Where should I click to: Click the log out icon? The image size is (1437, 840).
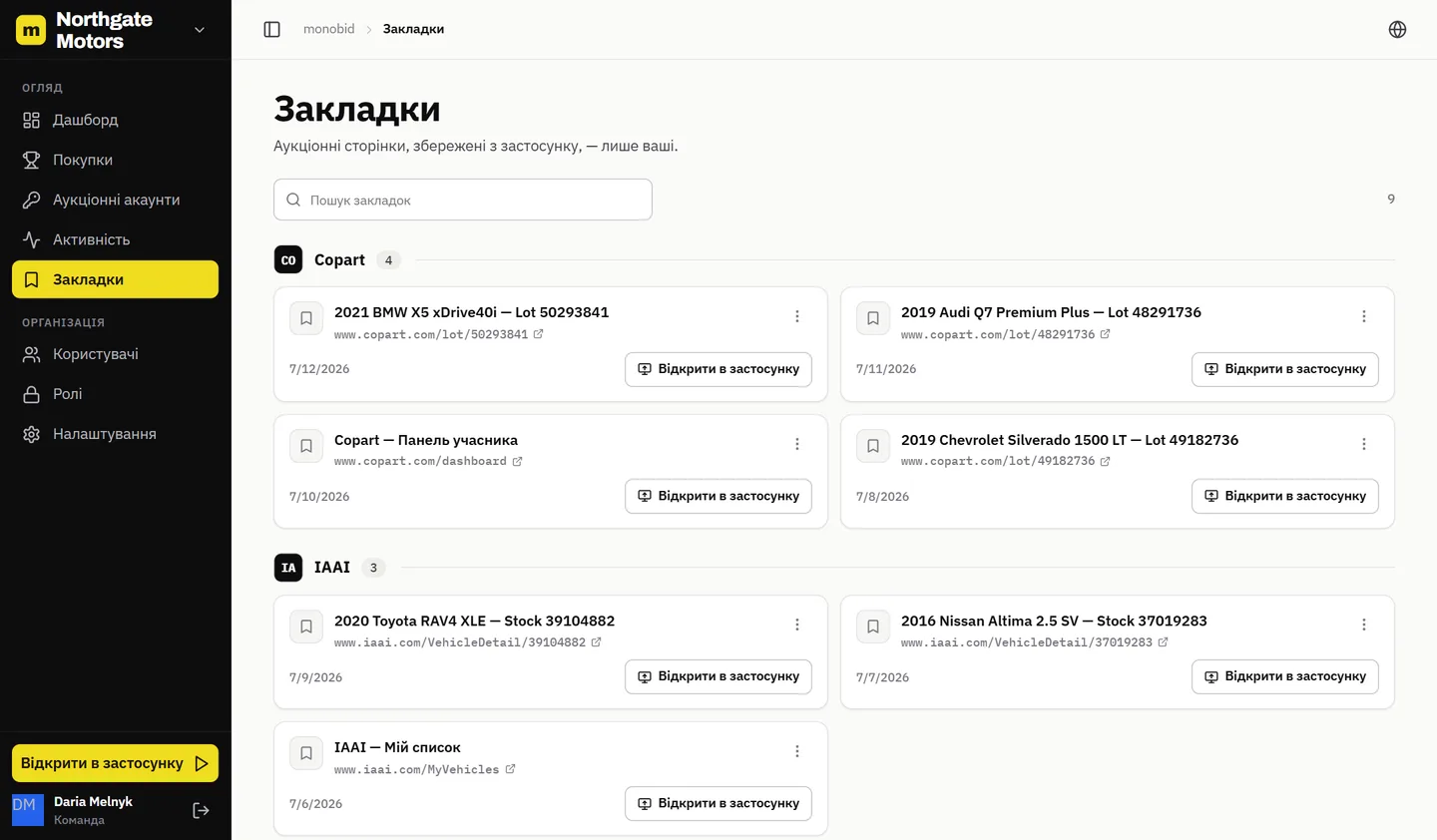tap(201, 810)
